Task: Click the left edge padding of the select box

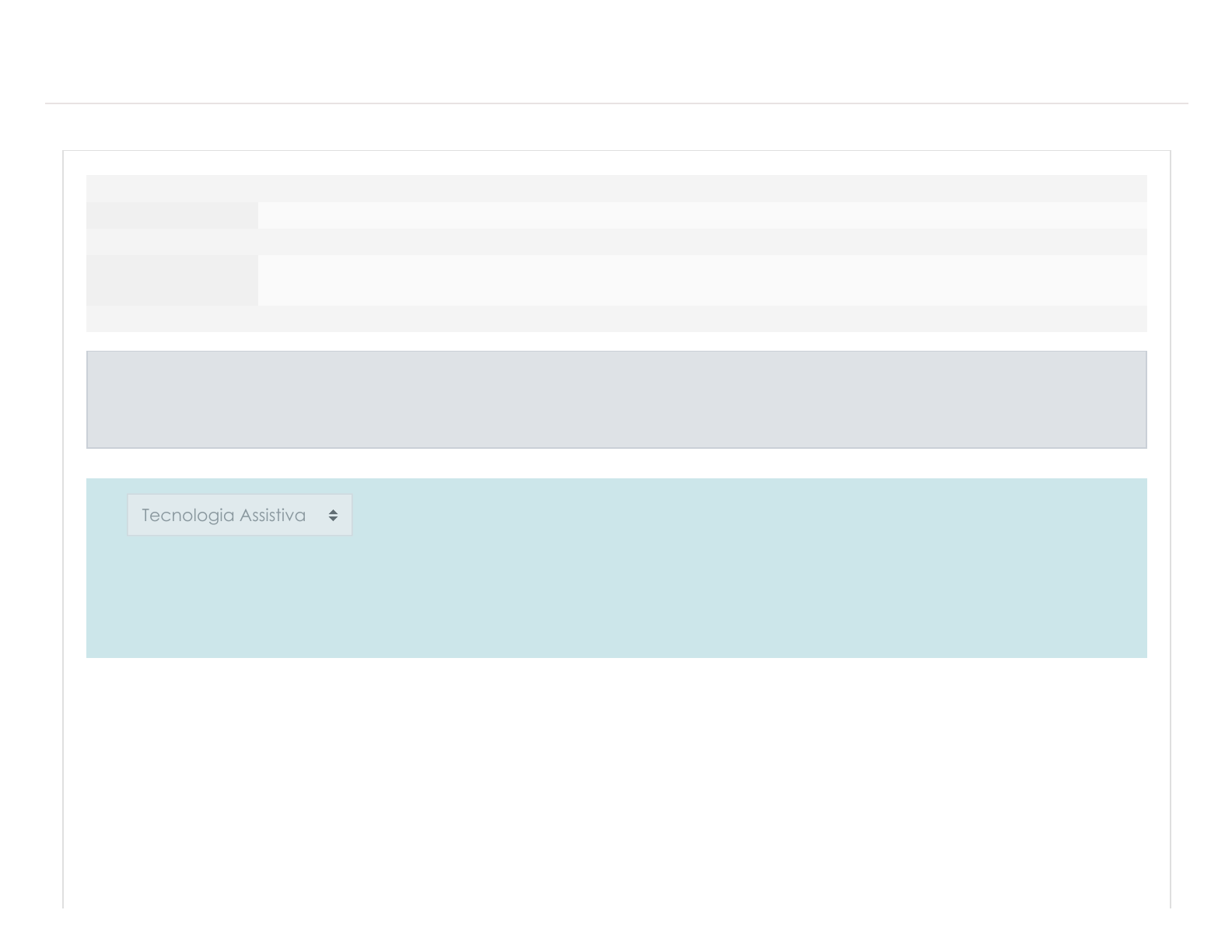Action: pyautogui.click(x=134, y=515)
